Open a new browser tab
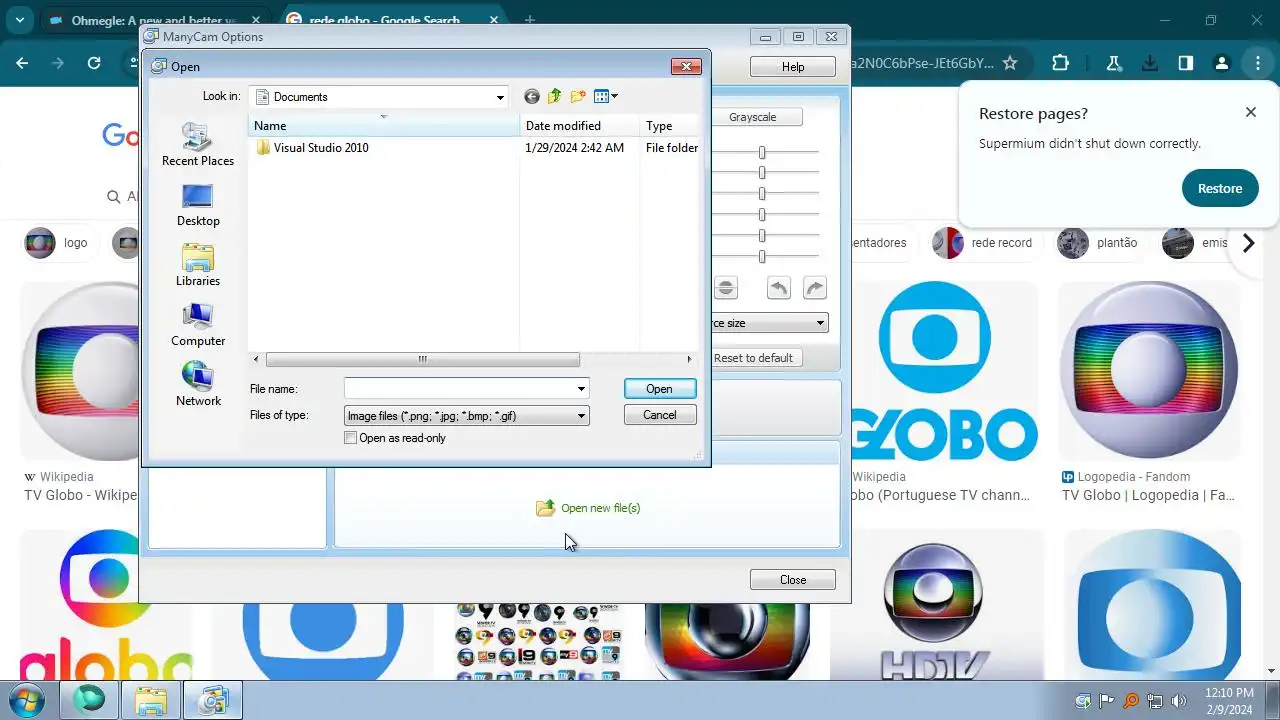The height and width of the screenshot is (720, 1280). [530, 20]
